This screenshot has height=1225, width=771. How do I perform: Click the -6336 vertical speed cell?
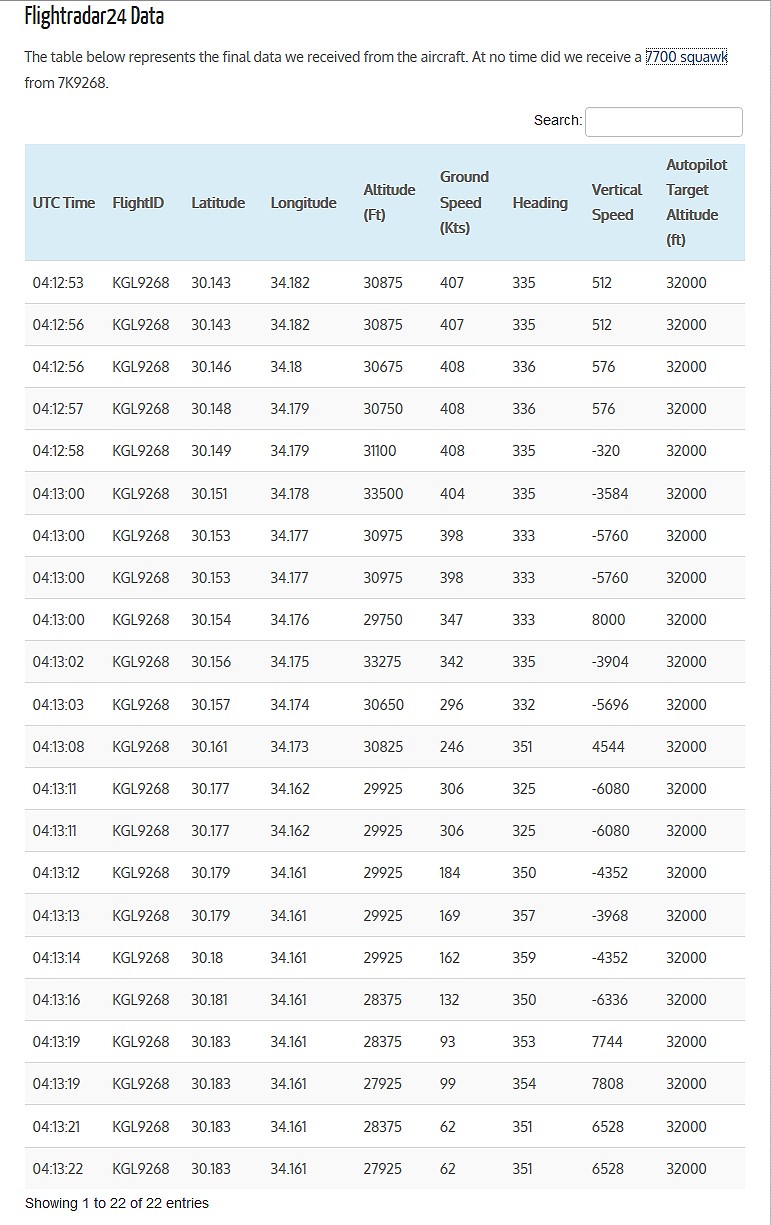[610, 1000]
